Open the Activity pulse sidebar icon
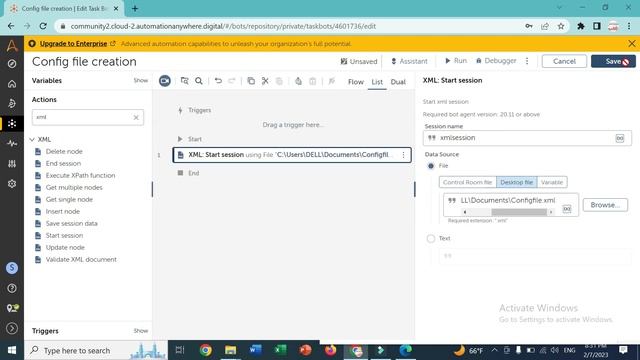Viewport: 640px width, 360px height. coord(12,143)
